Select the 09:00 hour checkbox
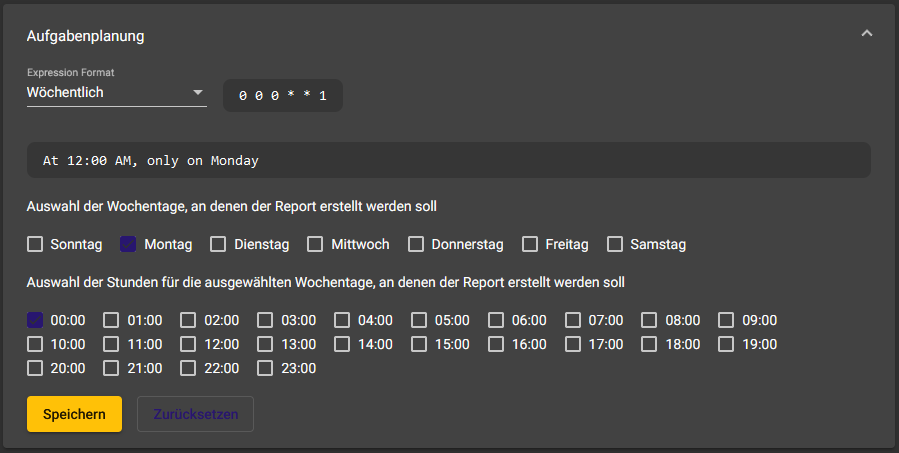This screenshot has height=453, width=899. [x=727, y=320]
